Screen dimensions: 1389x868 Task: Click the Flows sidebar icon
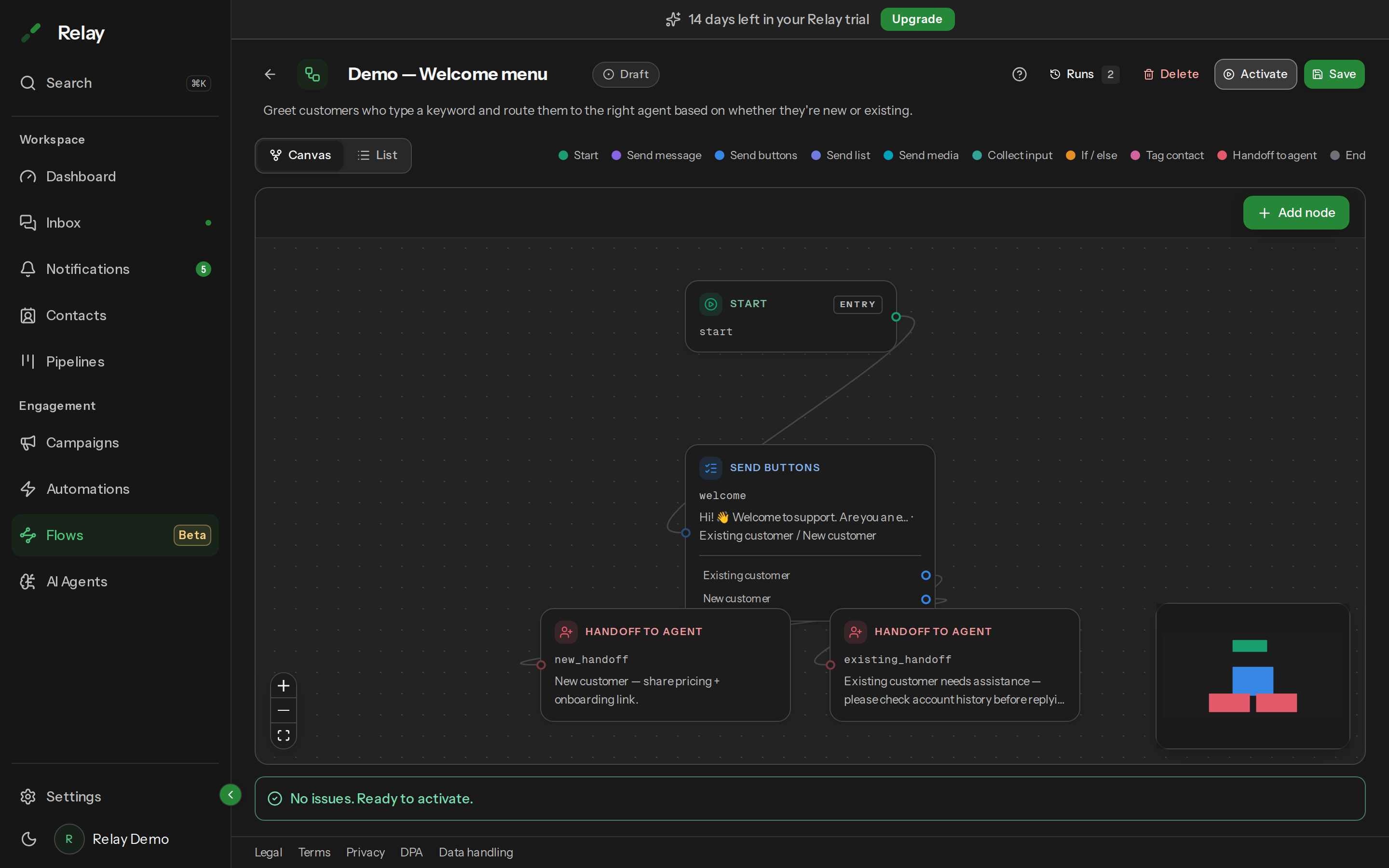pos(27,535)
